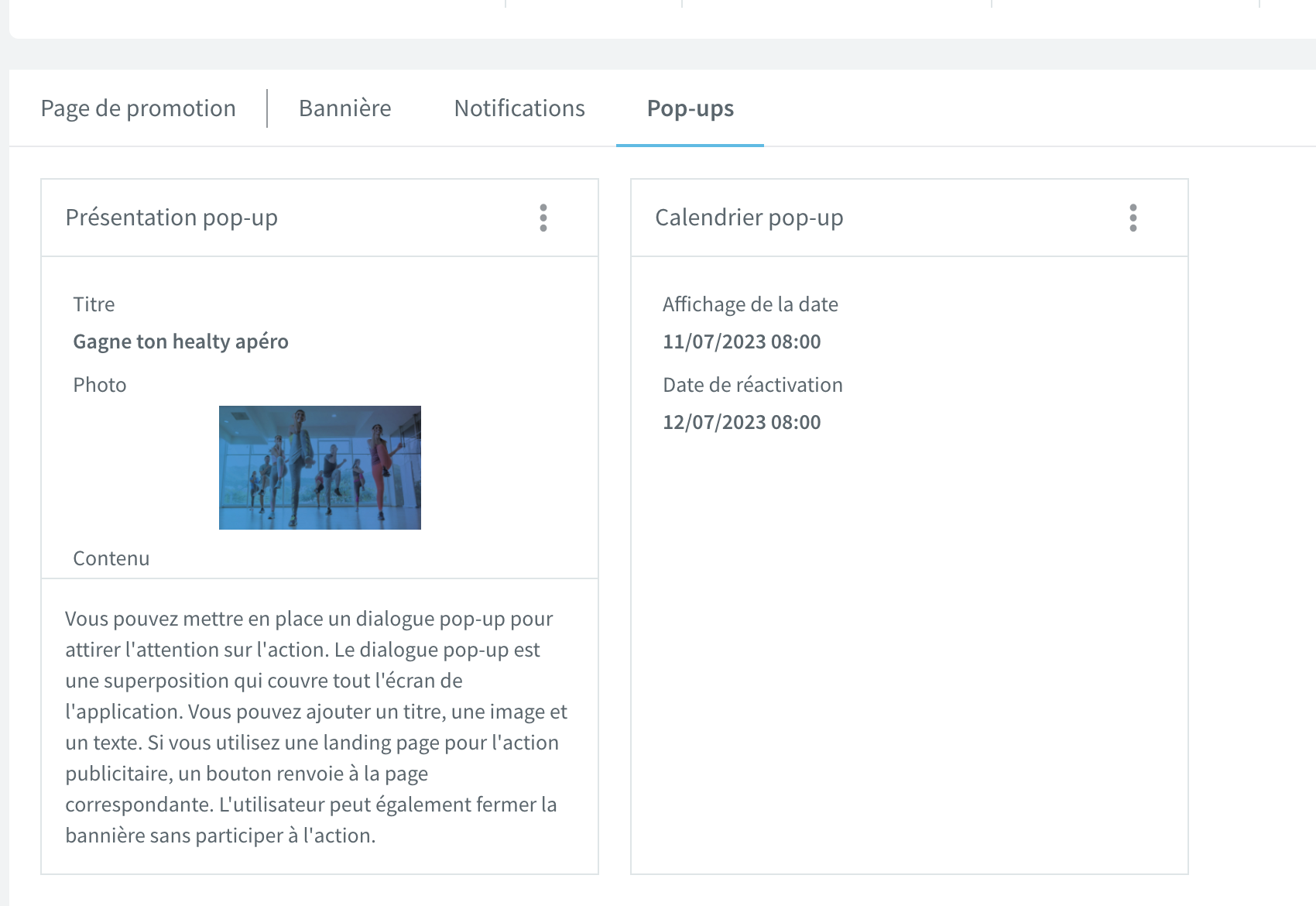This screenshot has height=906, width=1316.
Task: Click the Titre field label
Action: coord(94,304)
